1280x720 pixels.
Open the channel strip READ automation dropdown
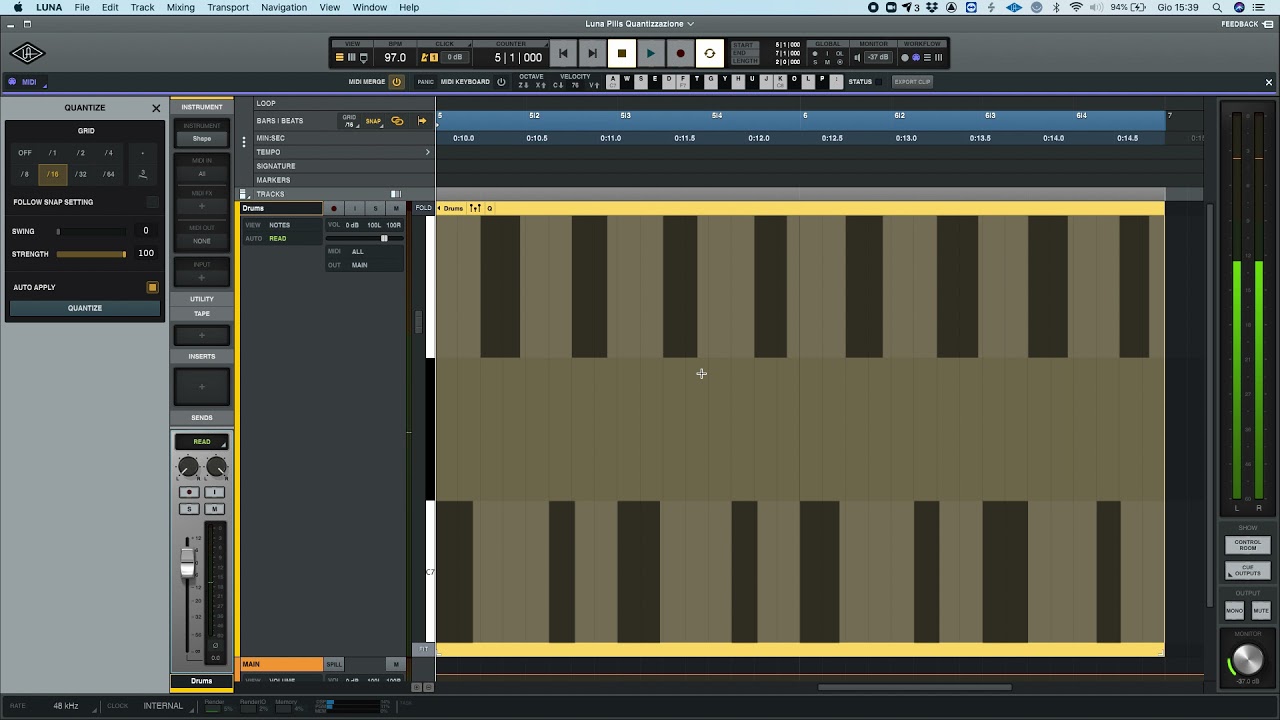[202, 442]
